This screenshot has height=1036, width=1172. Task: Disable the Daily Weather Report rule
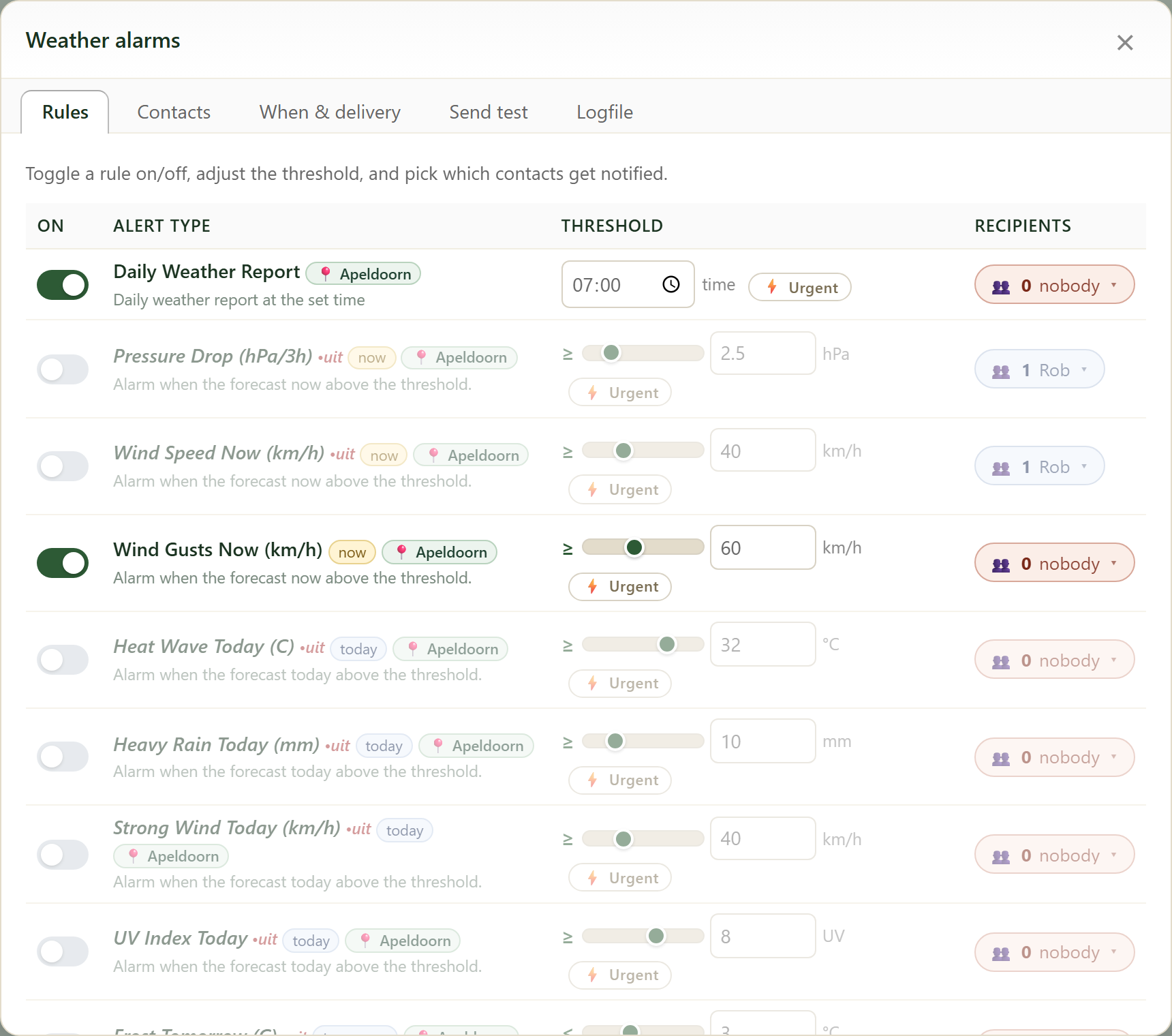tap(63, 285)
